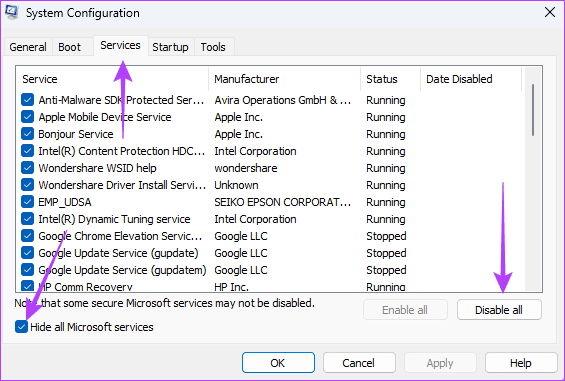Click Stopped status of gupdate service

(386, 253)
